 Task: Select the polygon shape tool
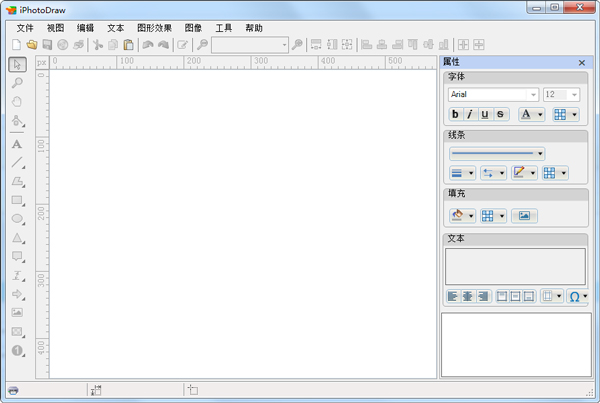18,181
